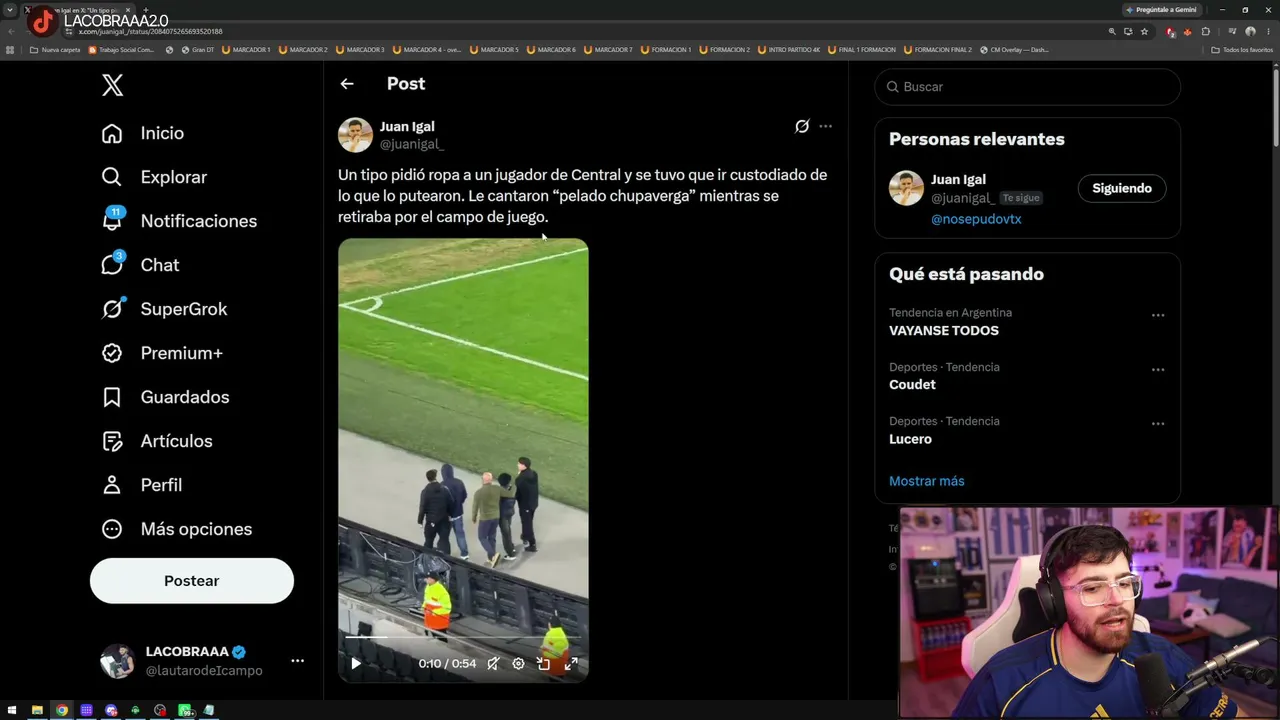
Task: Click the Siguiendo button for Juan Igal
Action: (1122, 188)
